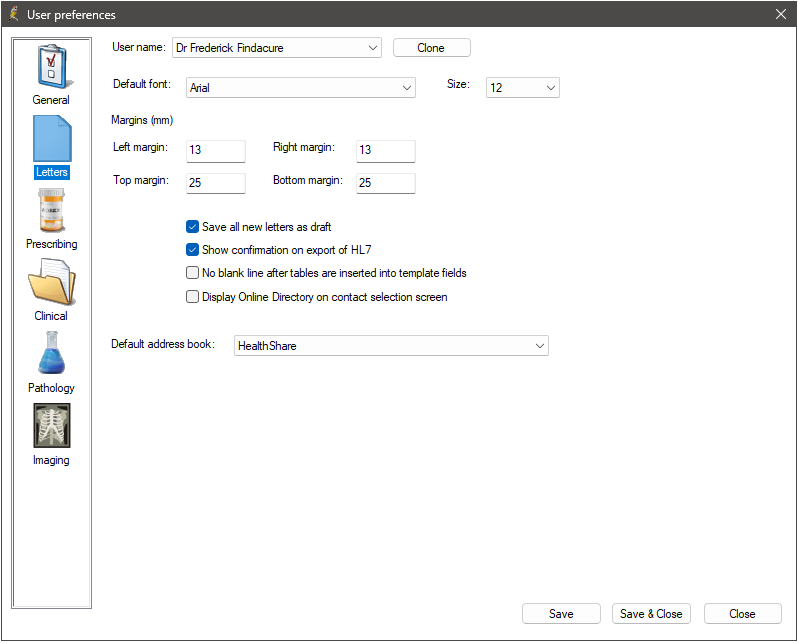Open the Imaging x-ray icon
Screen dimensions: 798x643
coord(52,426)
